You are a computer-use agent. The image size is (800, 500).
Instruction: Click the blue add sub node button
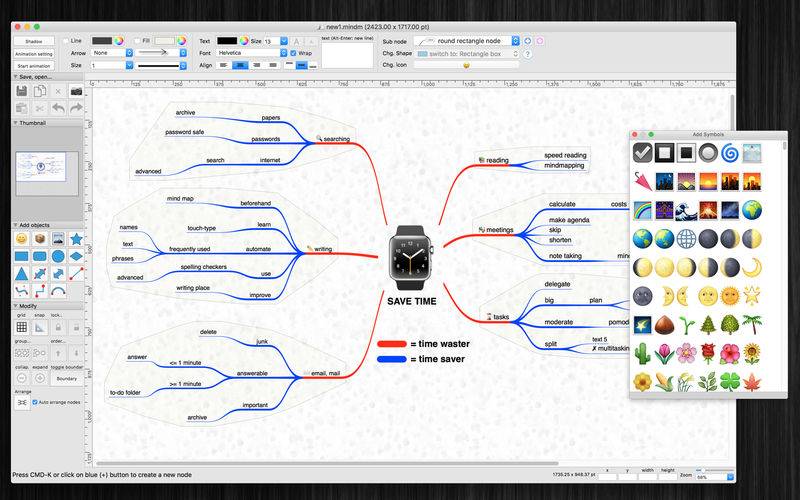point(528,41)
